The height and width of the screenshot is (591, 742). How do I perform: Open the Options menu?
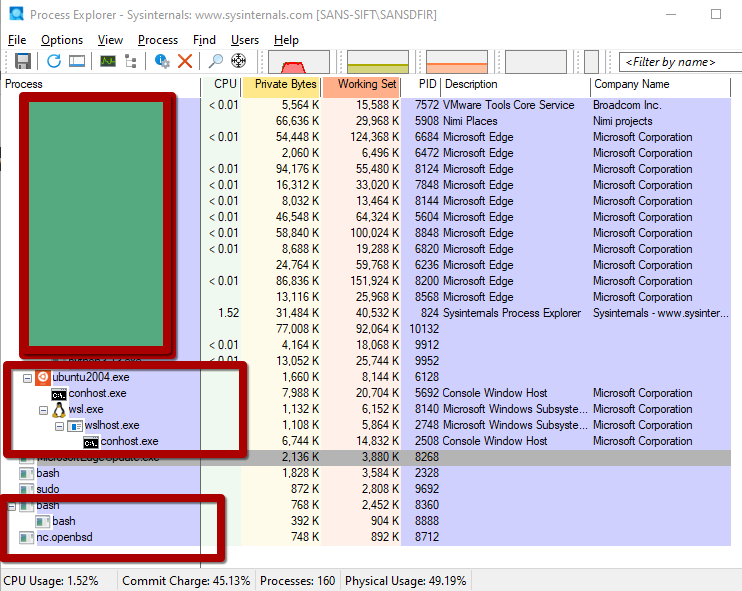62,40
